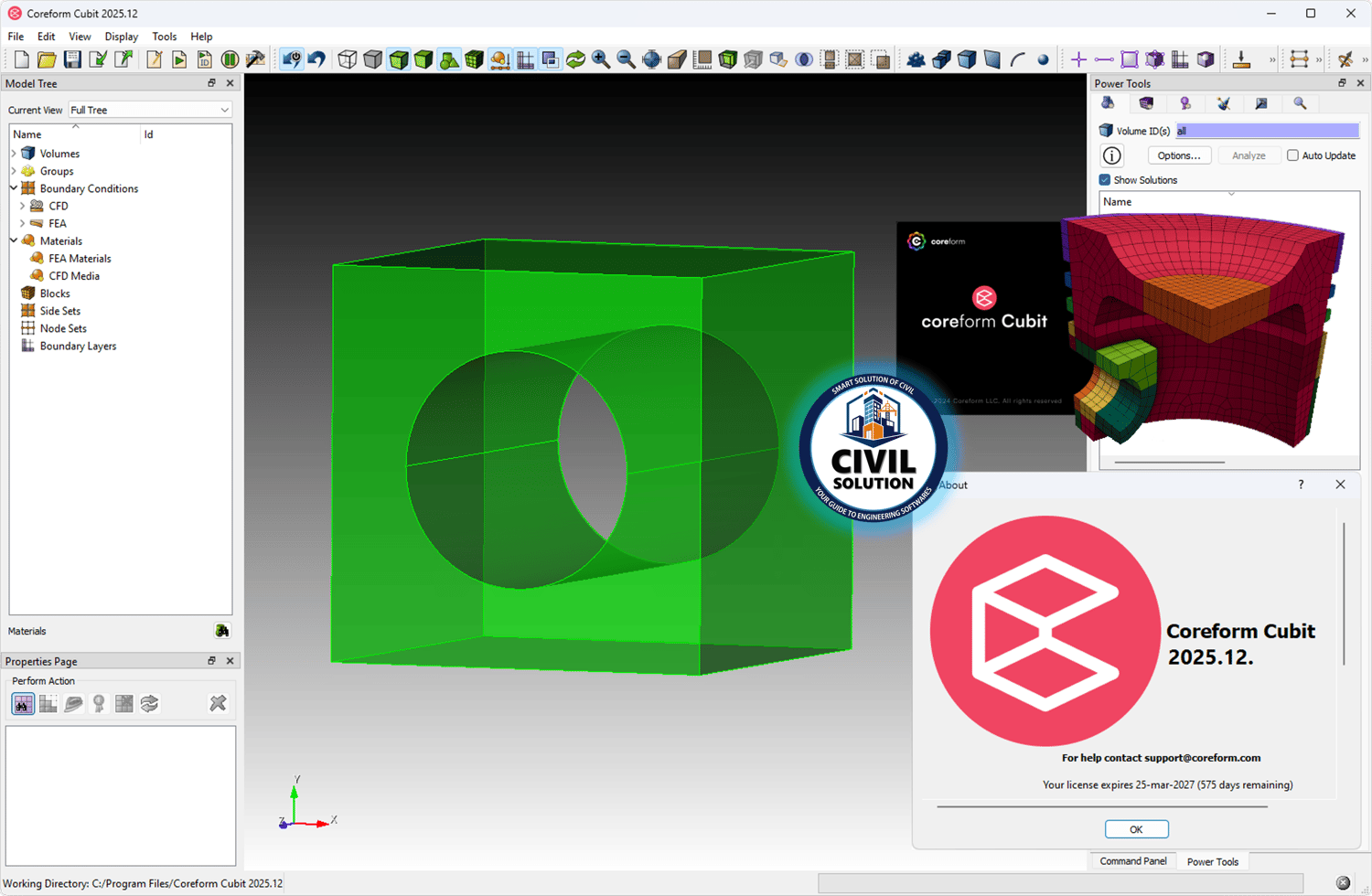Click the purple square face icon
This screenshot has height=896, width=1372.
[1130, 60]
